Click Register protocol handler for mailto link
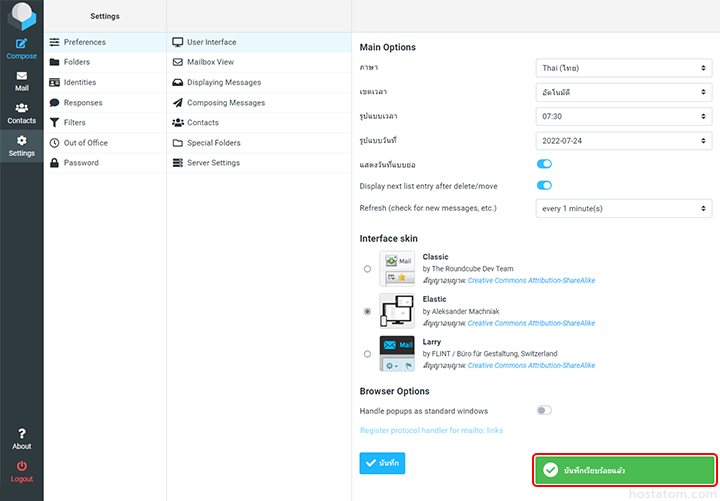720x501 pixels. (x=431, y=431)
